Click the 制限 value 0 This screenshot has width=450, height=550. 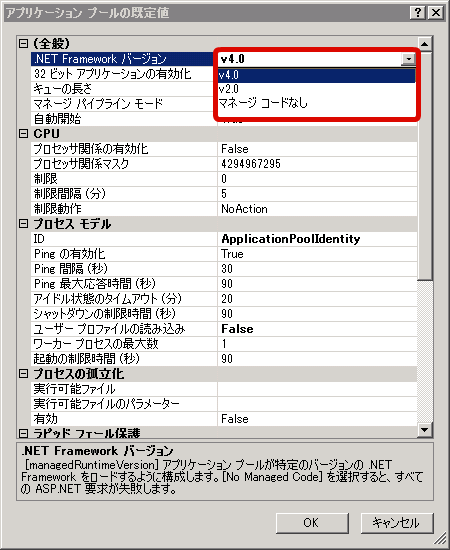click(x=224, y=179)
